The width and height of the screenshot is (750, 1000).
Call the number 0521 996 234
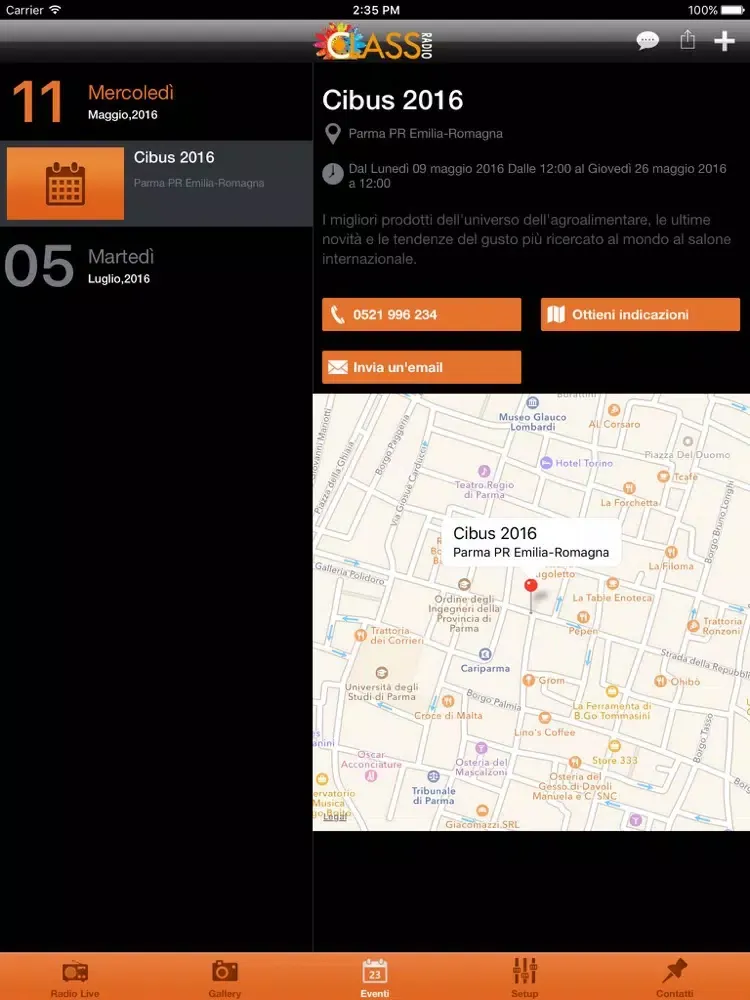(422, 314)
